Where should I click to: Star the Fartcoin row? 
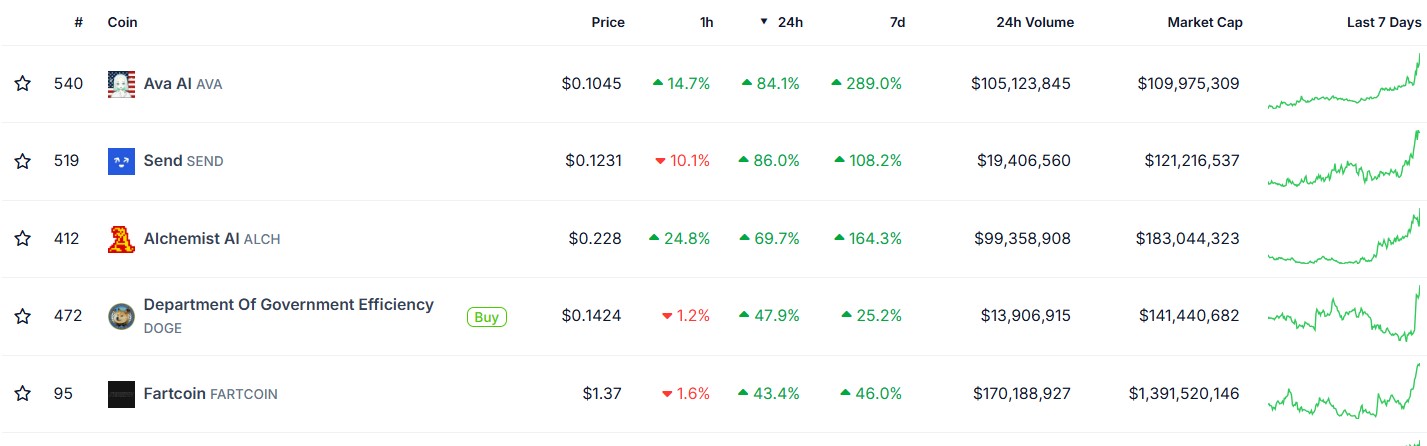[23, 394]
